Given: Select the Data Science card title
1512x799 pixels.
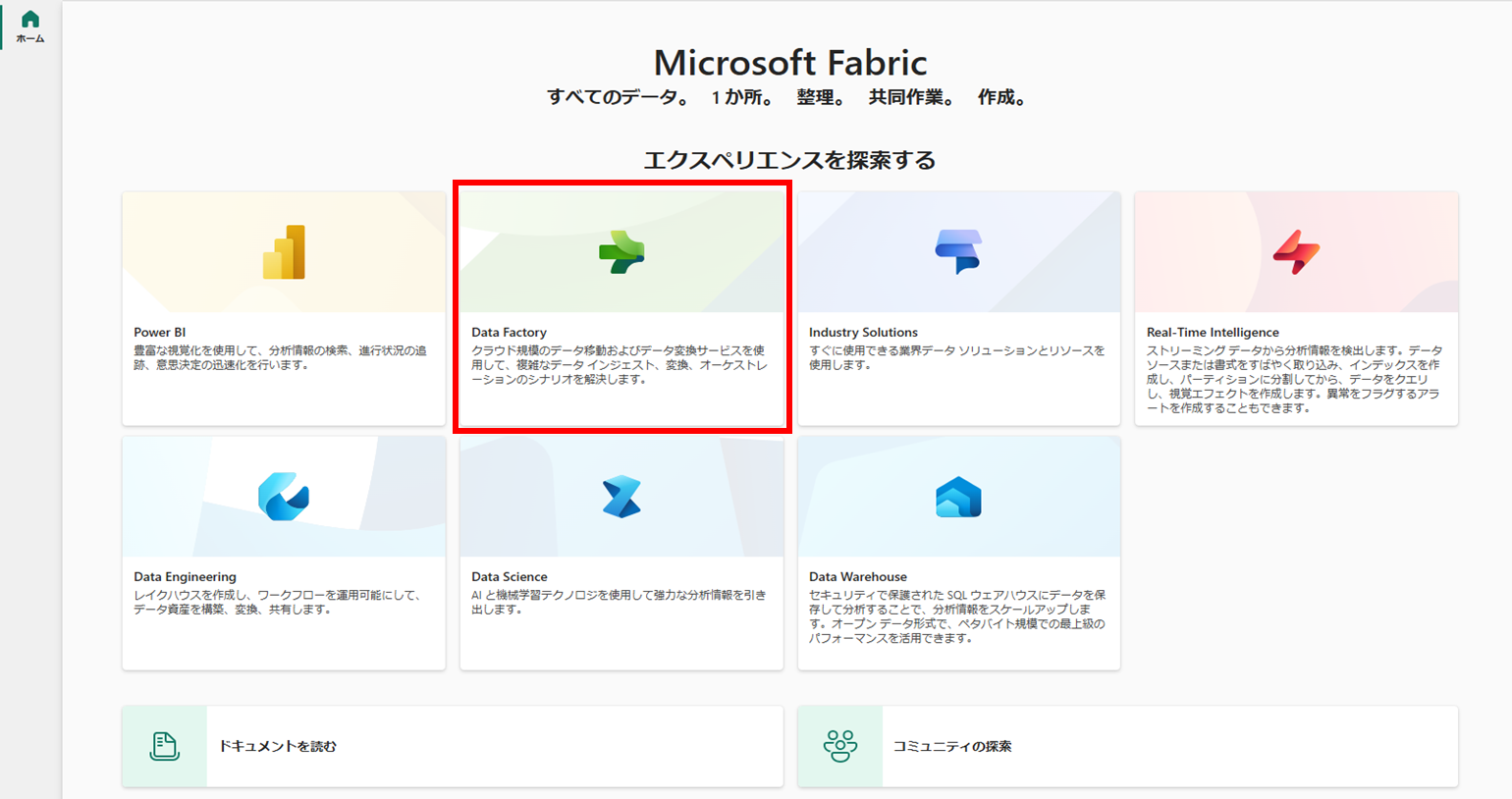Looking at the screenshot, I should pyautogui.click(x=509, y=577).
